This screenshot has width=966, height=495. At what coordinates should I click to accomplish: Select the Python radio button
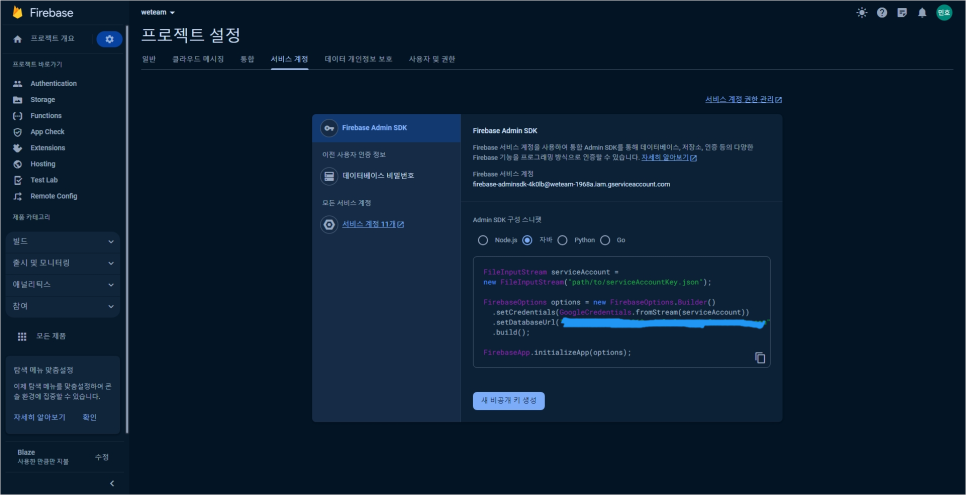562,240
